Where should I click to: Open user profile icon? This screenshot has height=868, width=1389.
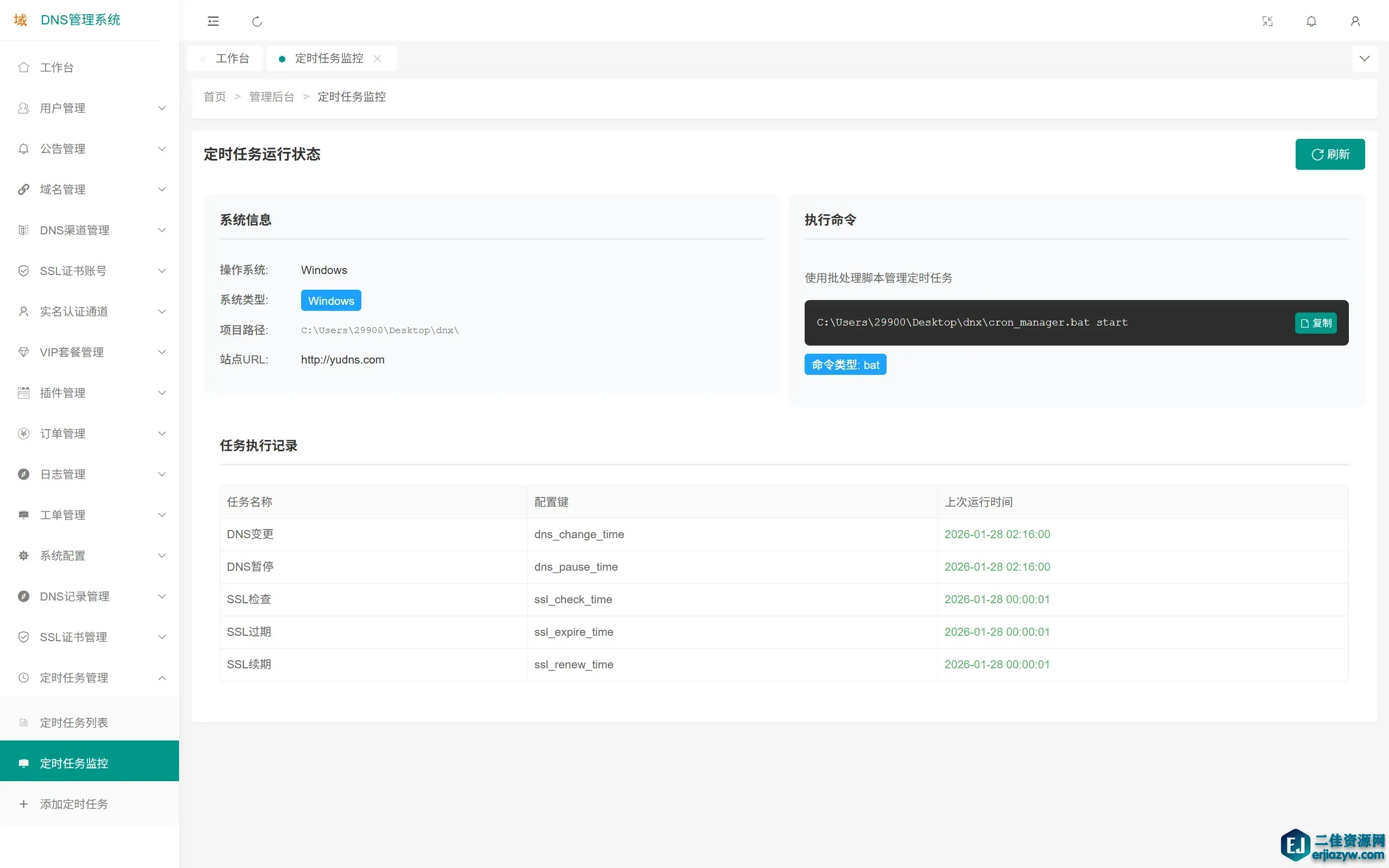(1355, 21)
